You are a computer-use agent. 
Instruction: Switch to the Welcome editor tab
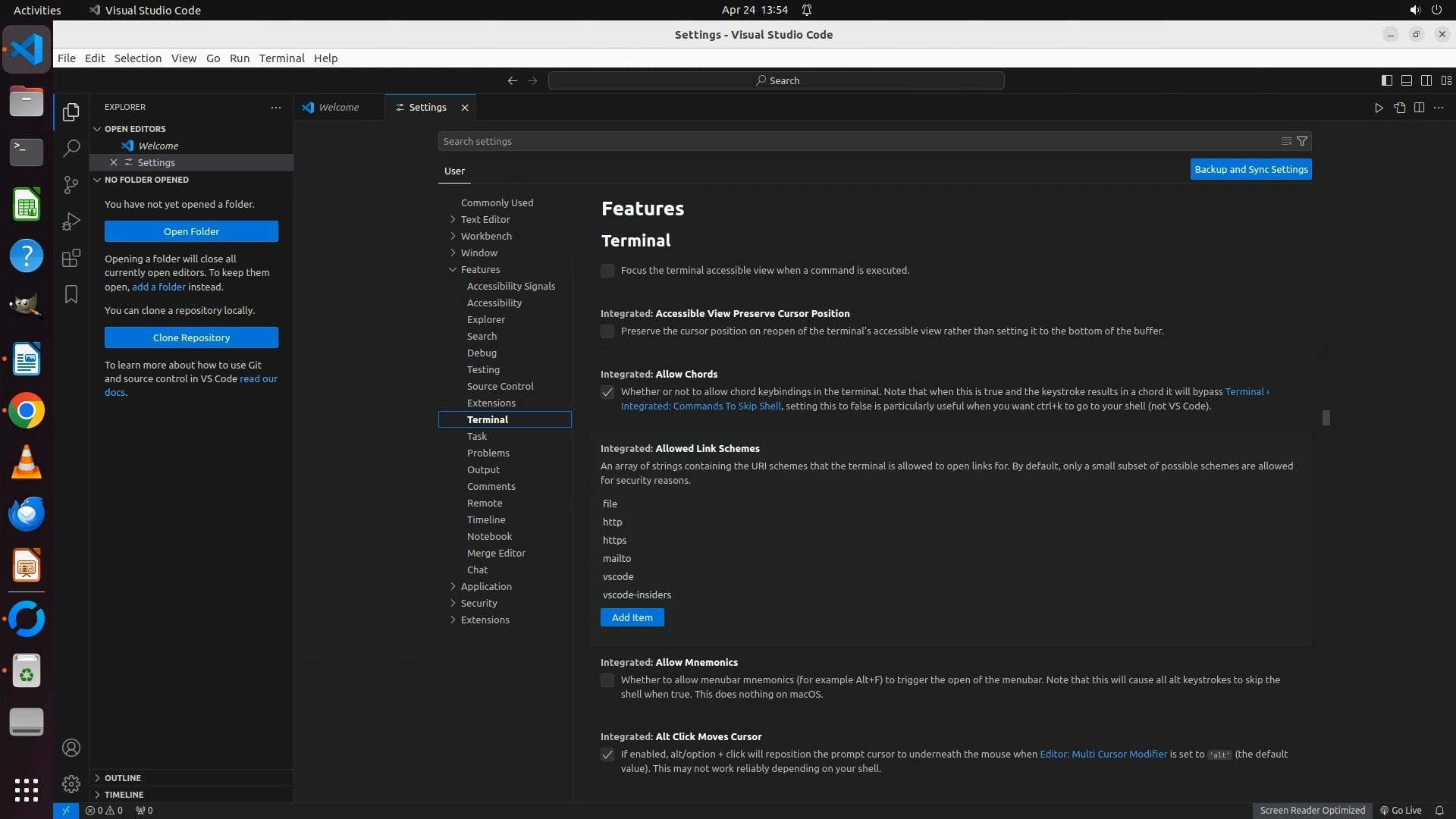[x=338, y=108]
